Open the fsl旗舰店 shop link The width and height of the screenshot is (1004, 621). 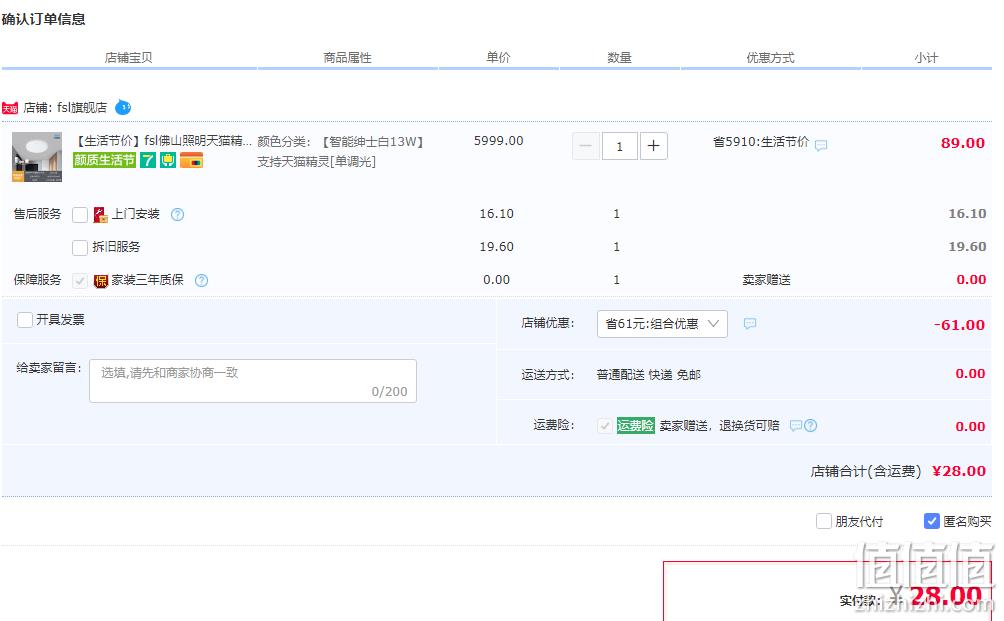click(x=82, y=108)
